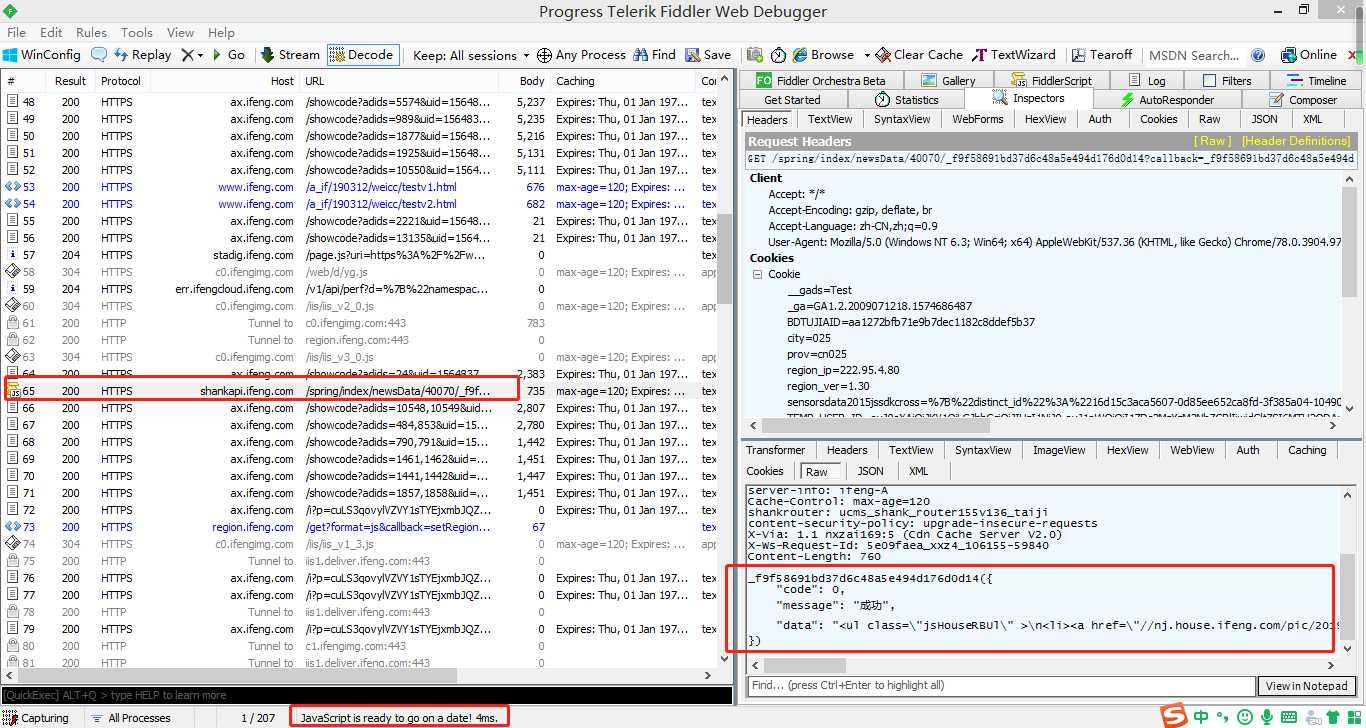This screenshot has height=728, width=1366.
Task: Click the QuickExec command box
Action: pos(367,695)
